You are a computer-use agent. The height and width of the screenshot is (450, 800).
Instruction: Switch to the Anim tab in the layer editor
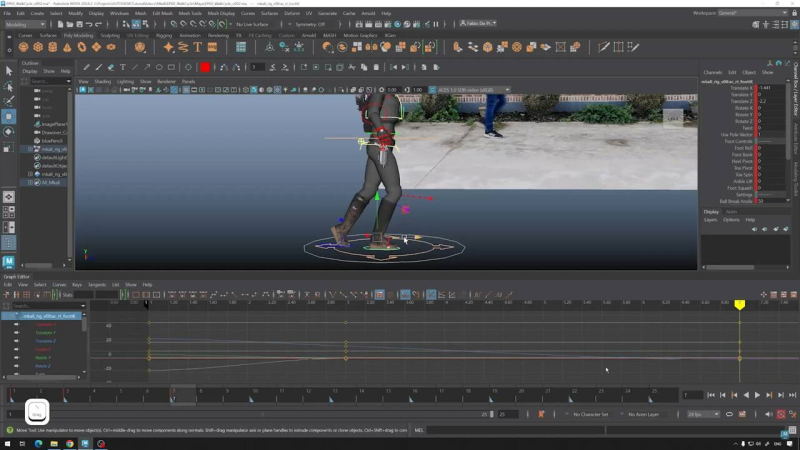[731, 212]
